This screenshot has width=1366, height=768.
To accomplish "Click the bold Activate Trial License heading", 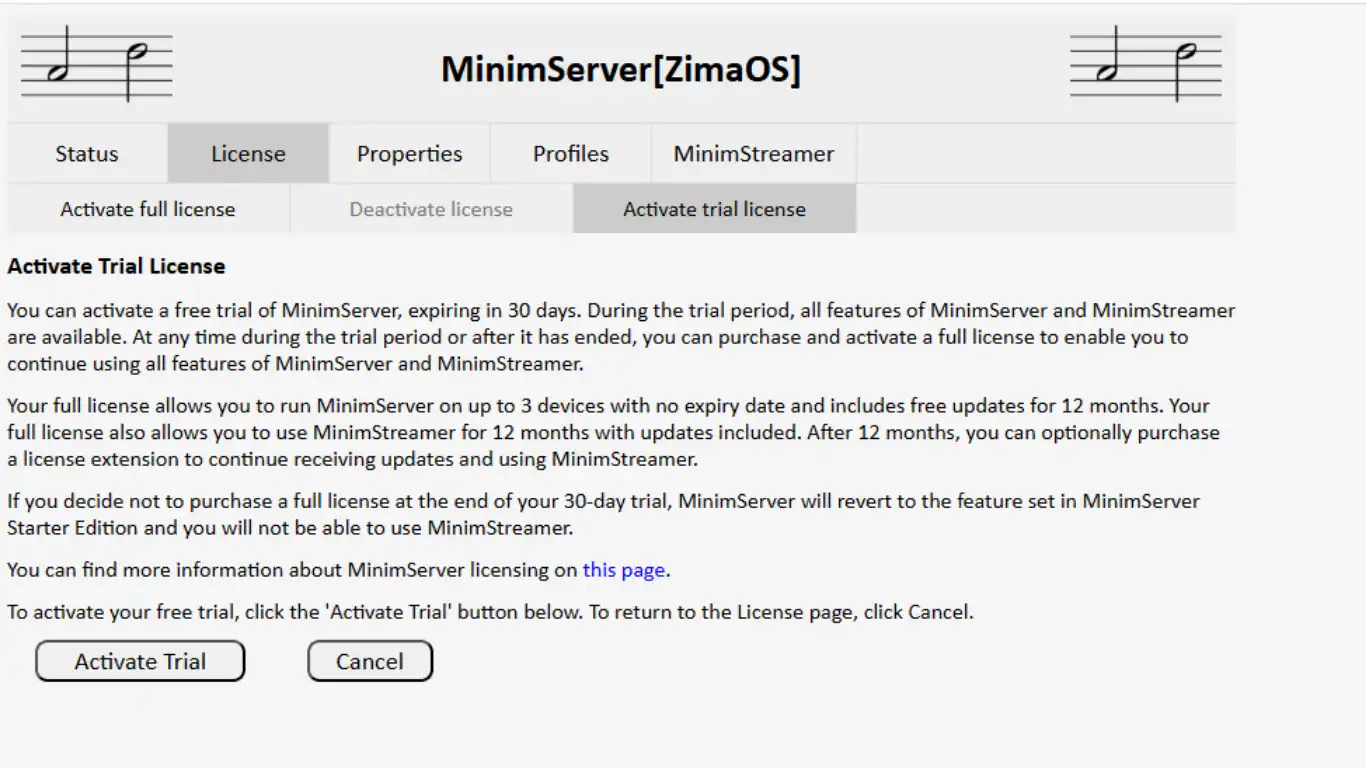I will (x=116, y=266).
